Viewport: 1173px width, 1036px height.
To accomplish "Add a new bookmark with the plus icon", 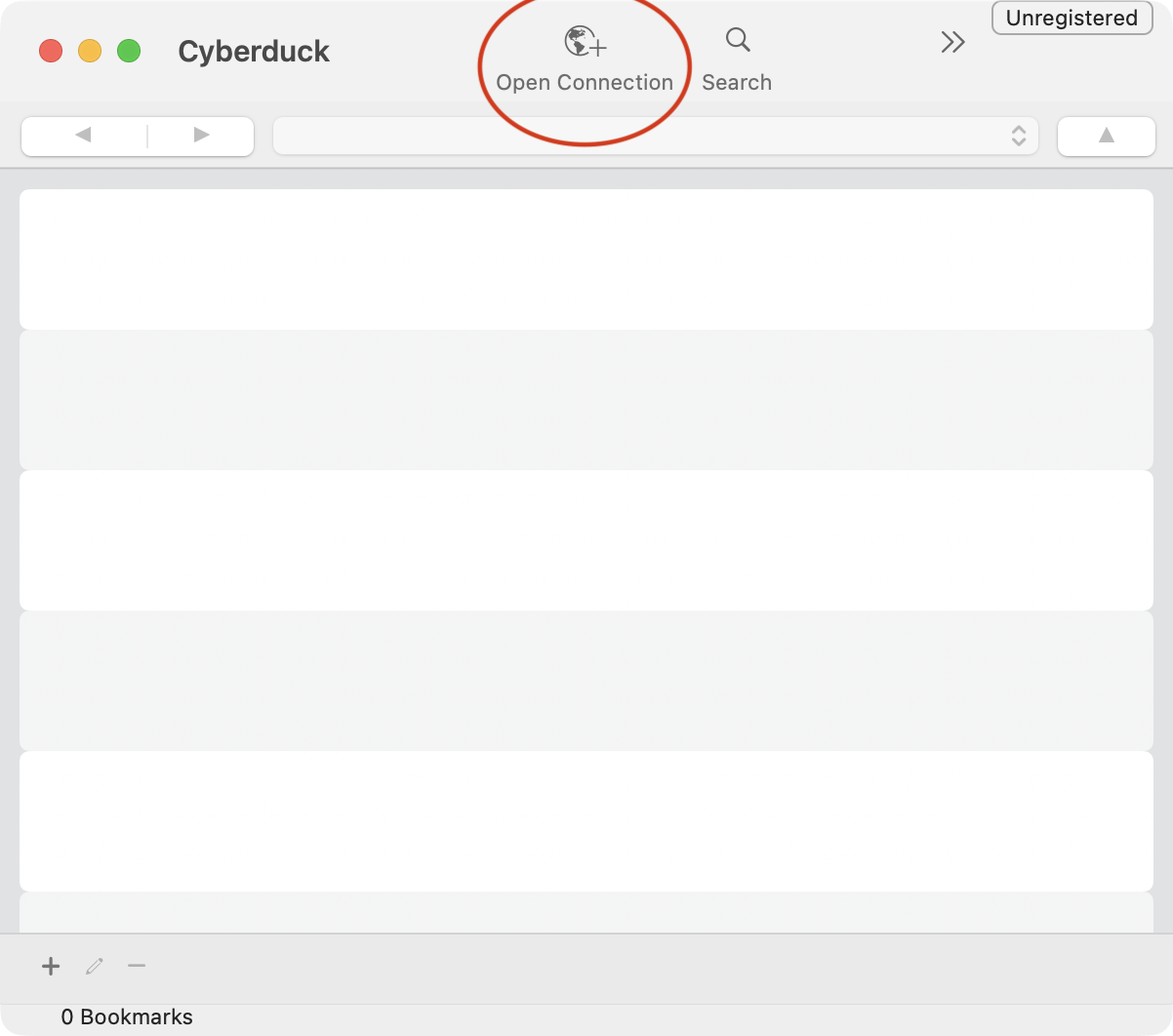I will click(x=51, y=966).
